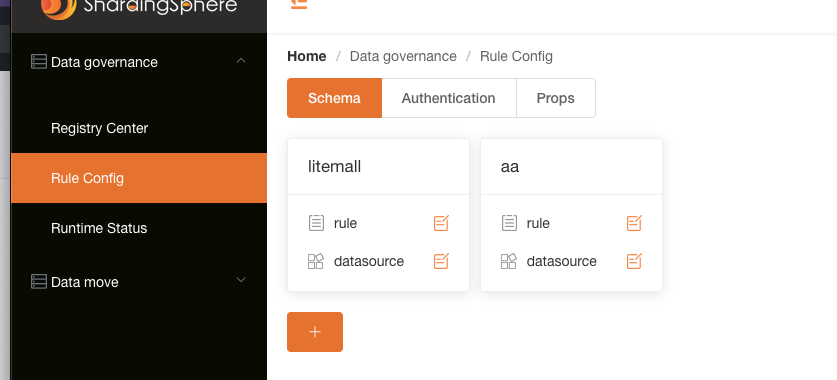
Task: Go to Home breadcrumb link
Action: tap(307, 56)
